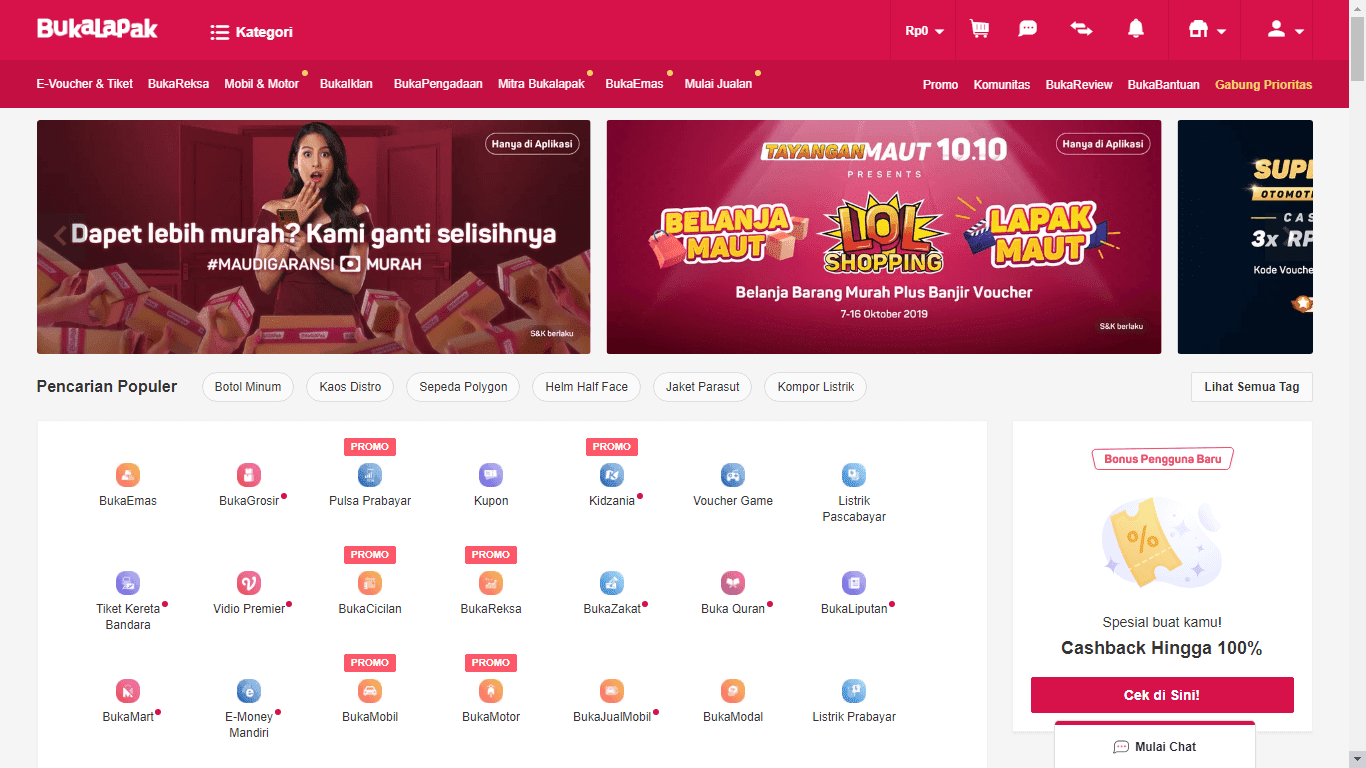1366x768 pixels.
Task: Click the Lihat Semua Tag button
Action: pos(1252,387)
